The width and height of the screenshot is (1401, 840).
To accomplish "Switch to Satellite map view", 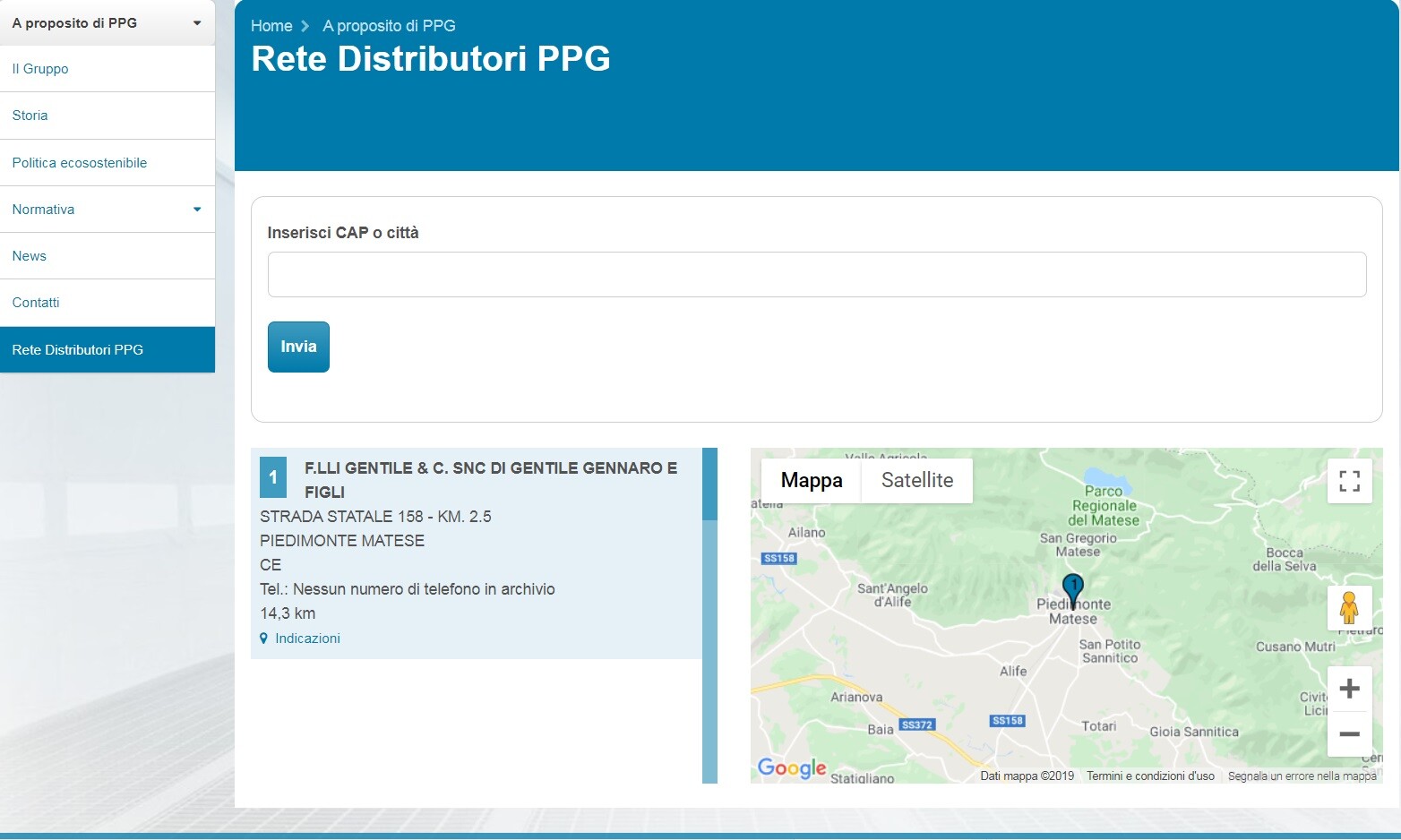I will [916, 480].
